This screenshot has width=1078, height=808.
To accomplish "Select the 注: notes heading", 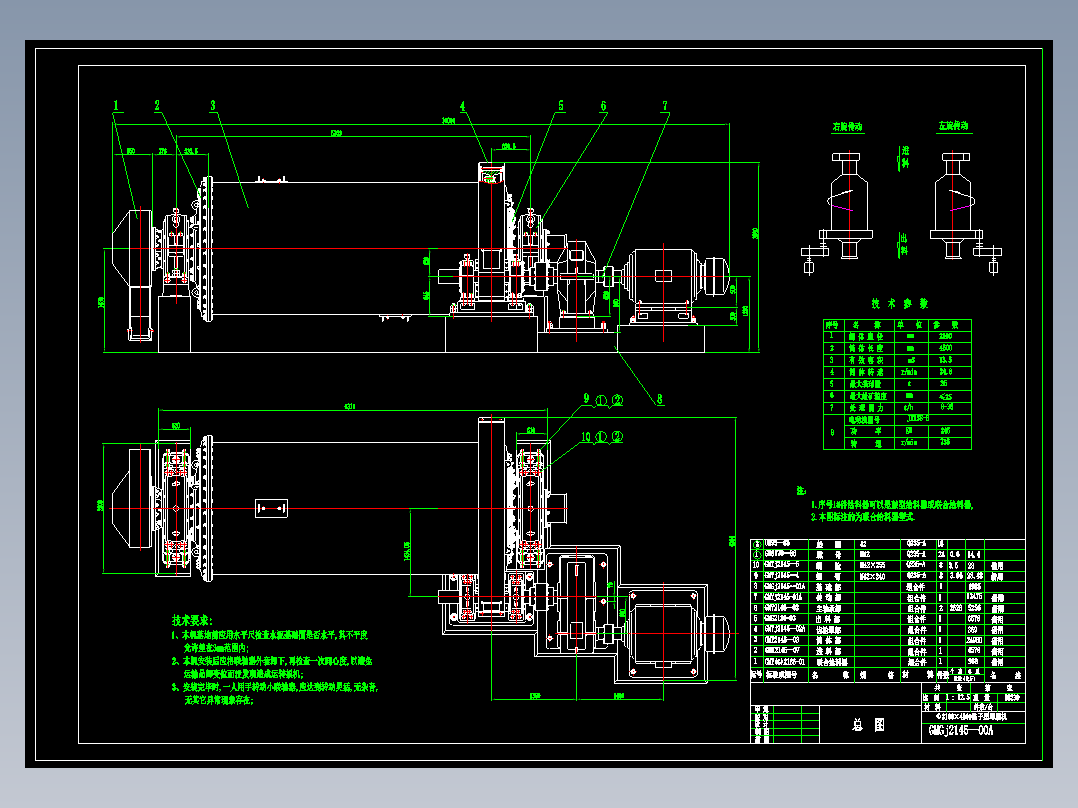I will (801, 491).
